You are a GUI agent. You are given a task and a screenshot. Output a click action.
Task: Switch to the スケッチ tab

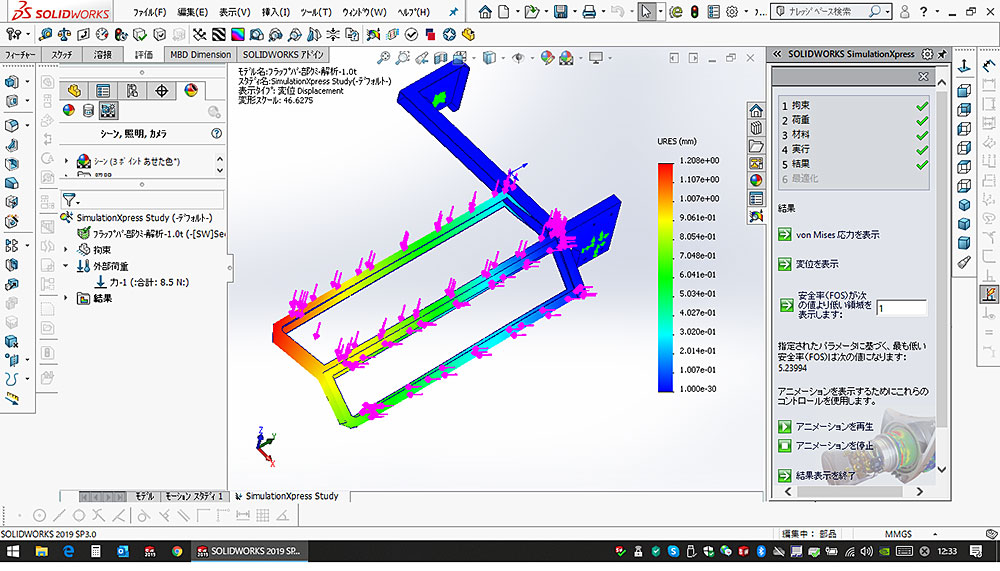tap(62, 55)
